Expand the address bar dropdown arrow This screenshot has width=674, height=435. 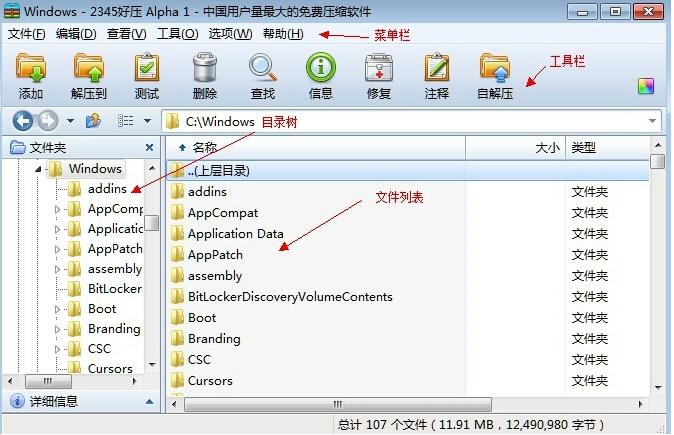[653, 121]
